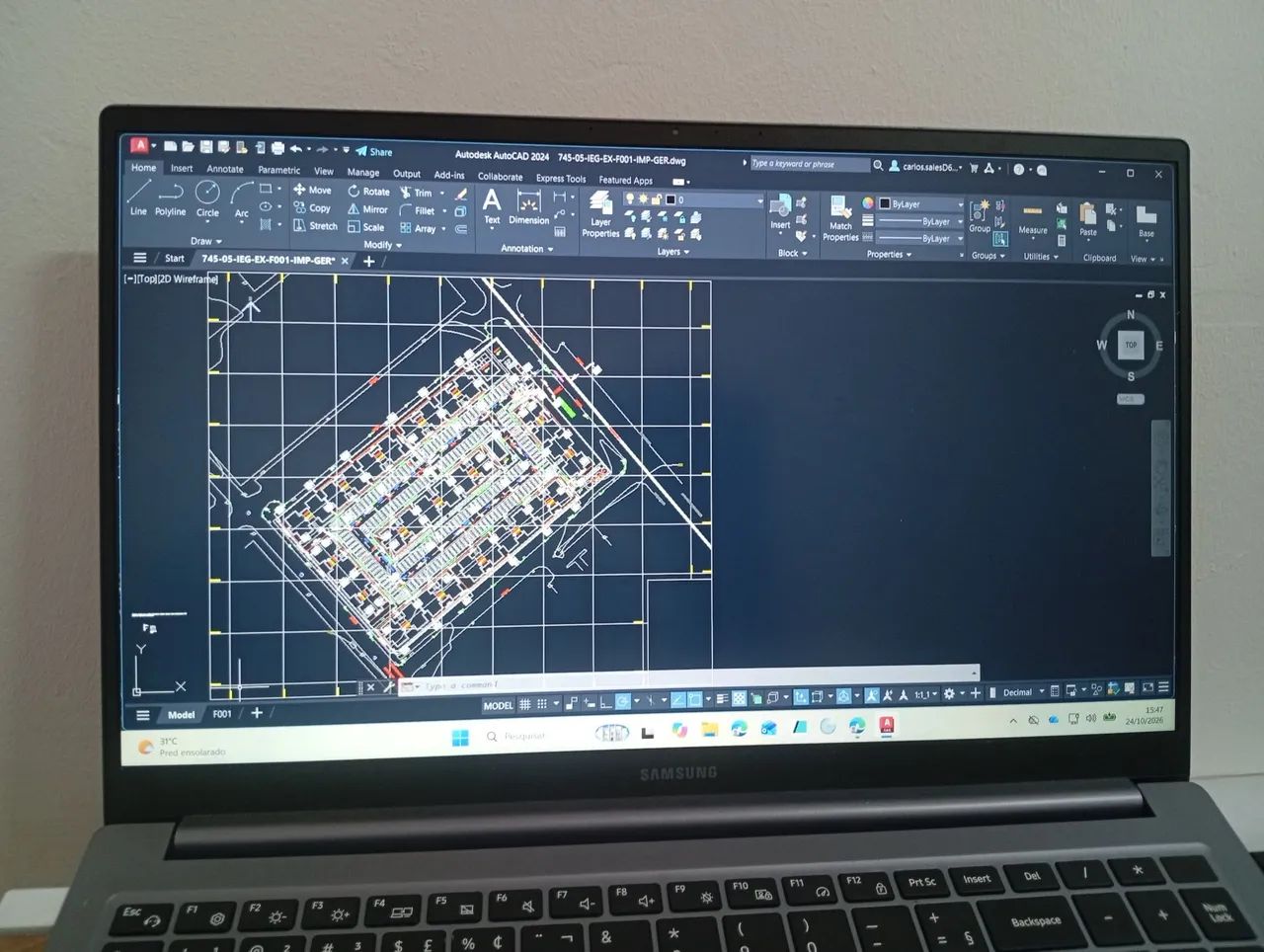This screenshot has width=1264, height=952.
Task: Switch to the F001 layout tab
Action: [x=222, y=714]
